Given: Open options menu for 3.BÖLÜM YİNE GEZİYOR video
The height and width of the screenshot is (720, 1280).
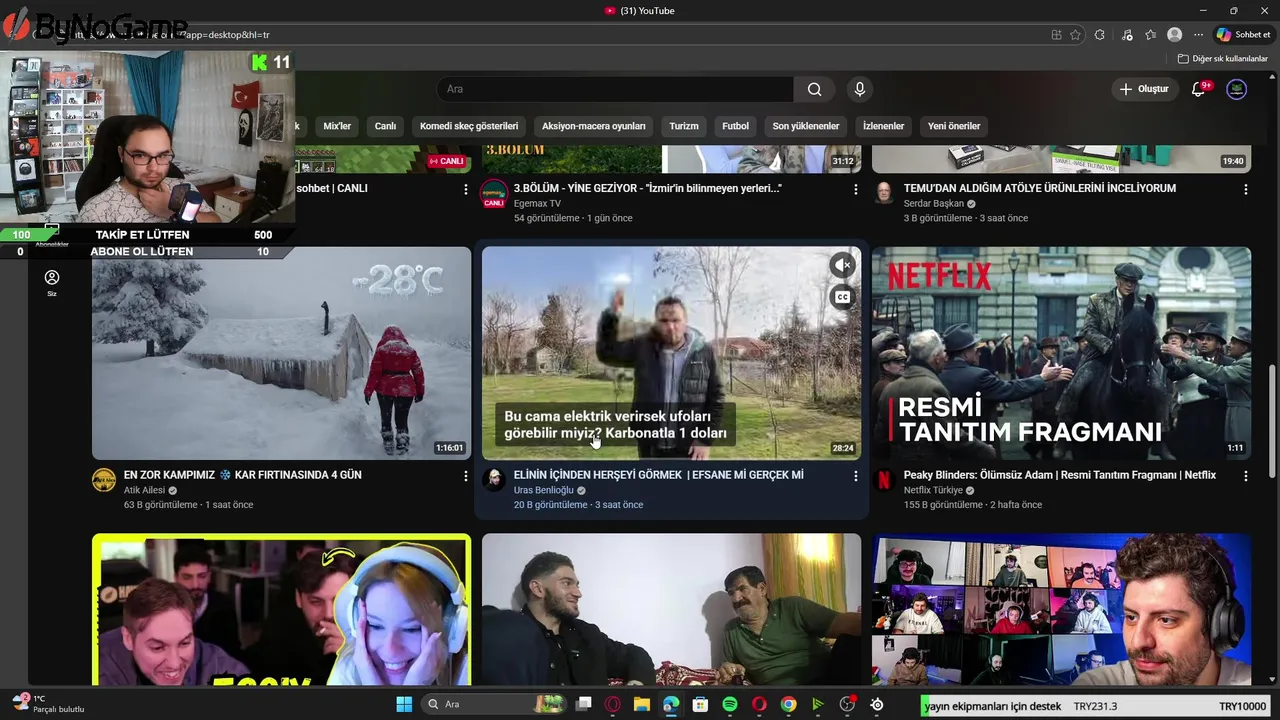Looking at the screenshot, I should point(855,189).
